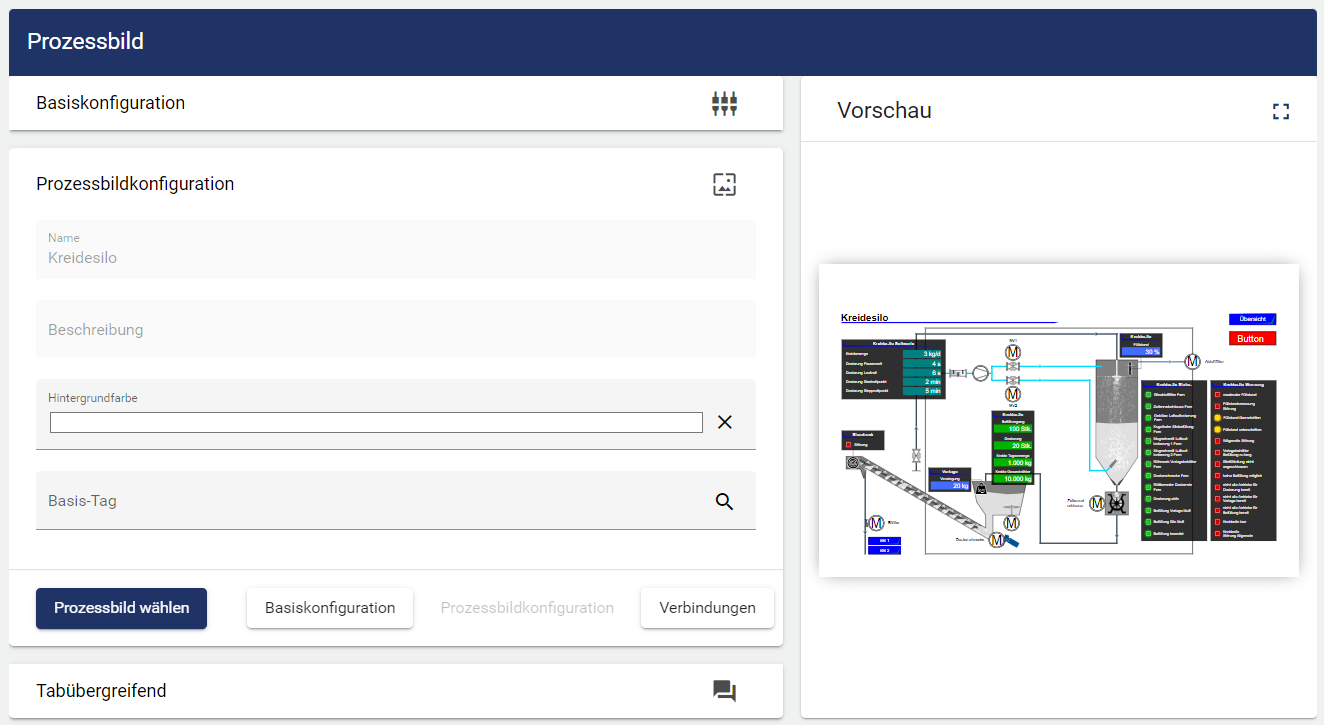This screenshot has height=725, width=1324.
Task: Click the Basiskonfiguration sliders icon
Action: (724, 104)
